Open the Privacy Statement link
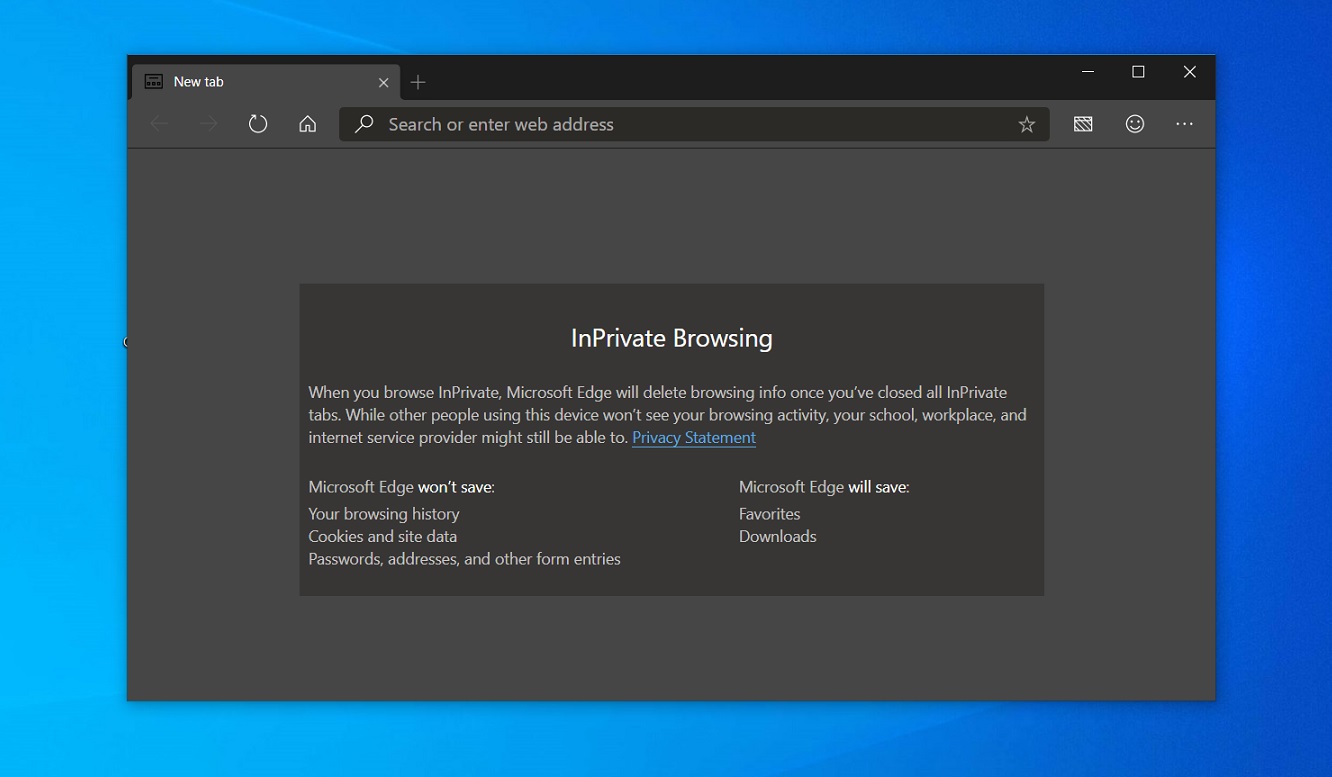Image resolution: width=1332 pixels, height=777 pixels. click(694, 438)
